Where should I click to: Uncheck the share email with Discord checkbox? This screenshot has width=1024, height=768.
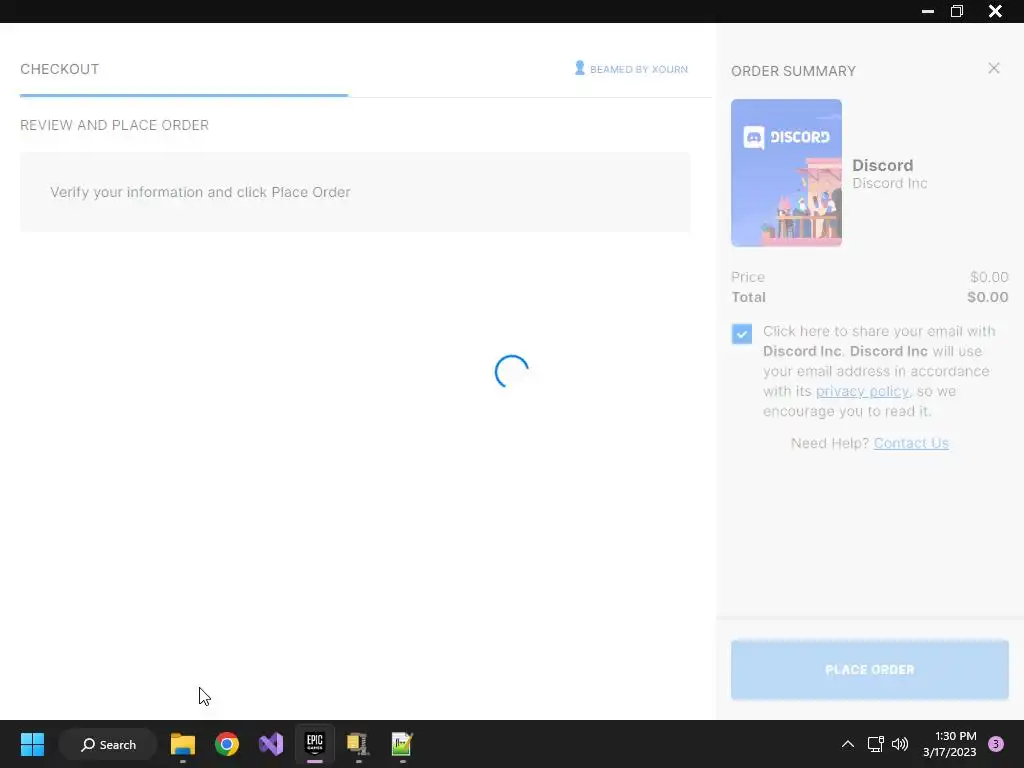coord(741,334)
